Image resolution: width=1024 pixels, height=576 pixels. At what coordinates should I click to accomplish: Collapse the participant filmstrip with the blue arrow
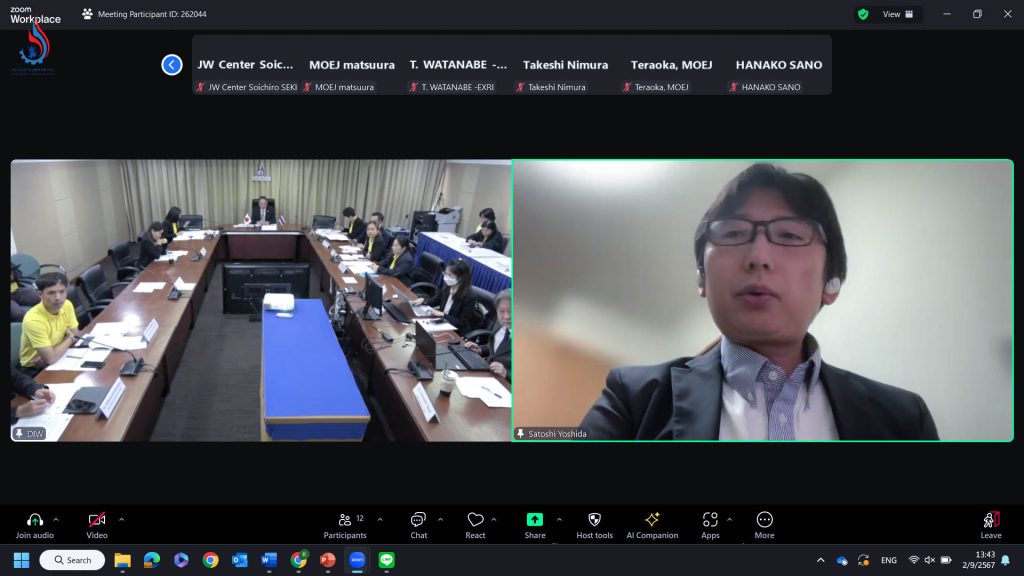point(171,64)
